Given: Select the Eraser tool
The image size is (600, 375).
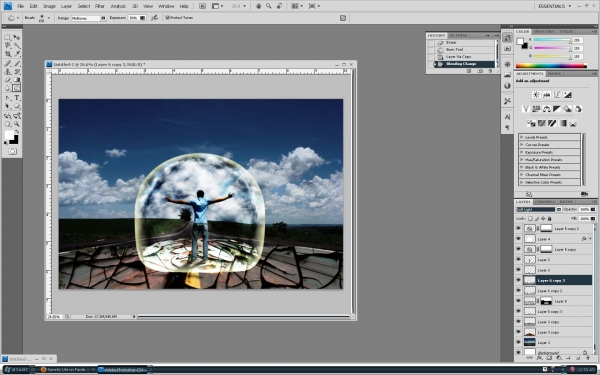Looking at the screenshot, I should [x=7, y=80].
